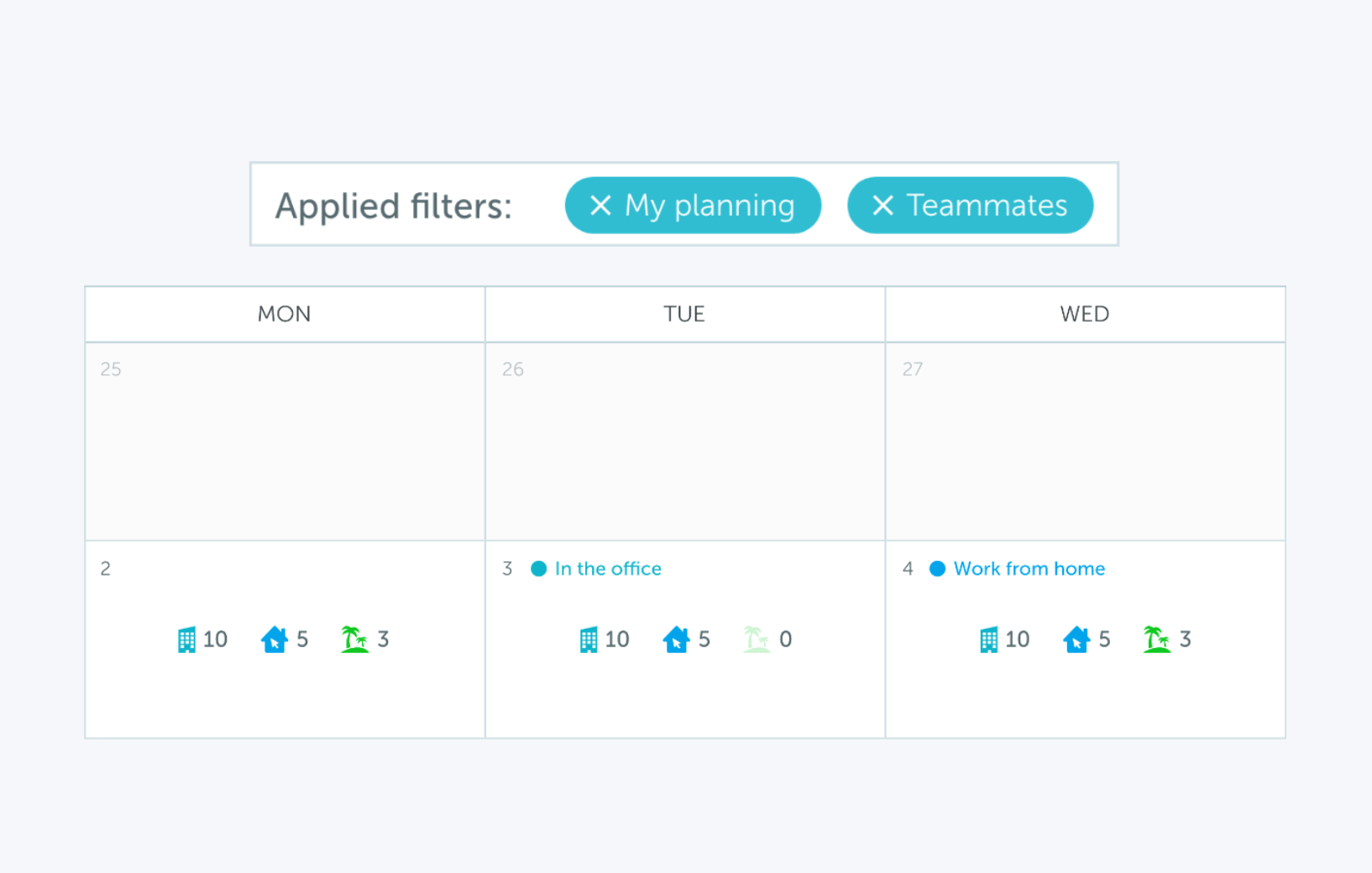
Task: Click the grayed-out vacation icon on Tuesday
Action: pos(756,639)
